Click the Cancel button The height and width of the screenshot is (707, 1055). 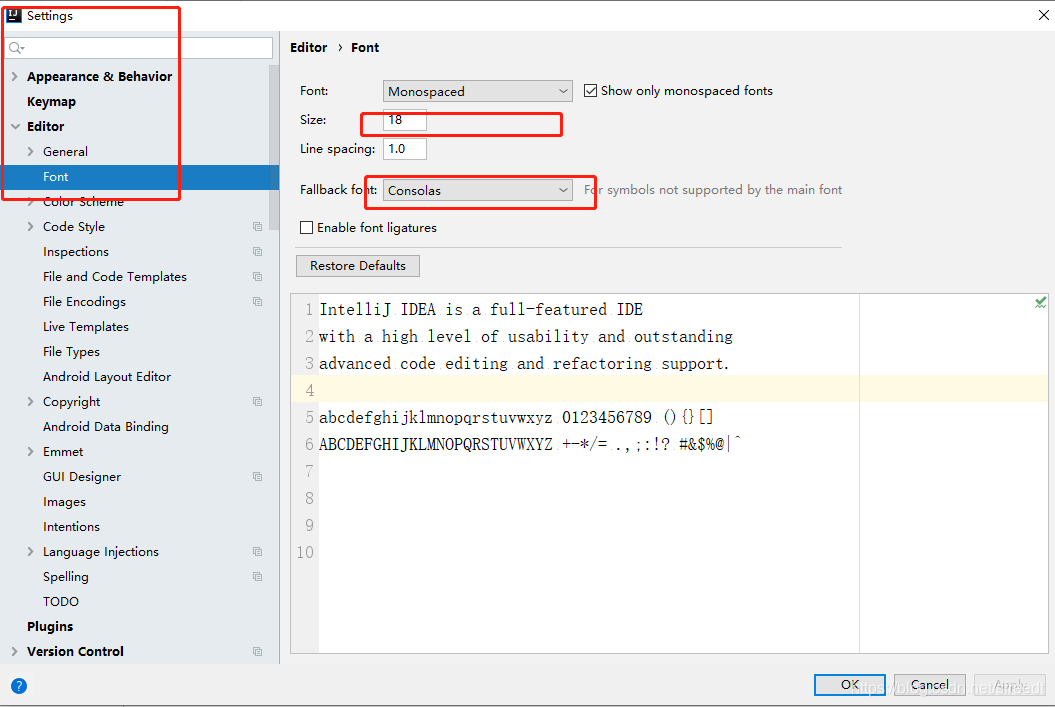point(930,685)
